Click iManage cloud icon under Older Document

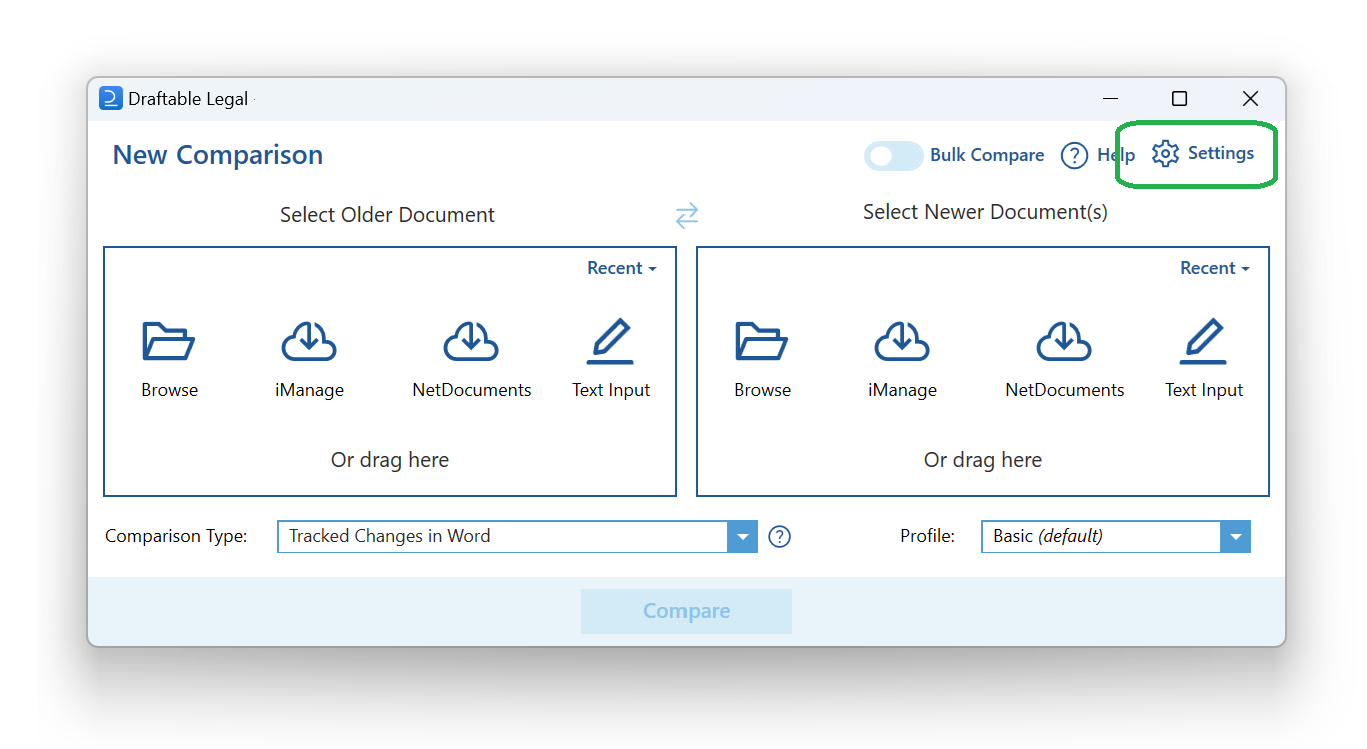tap(309, 341)
